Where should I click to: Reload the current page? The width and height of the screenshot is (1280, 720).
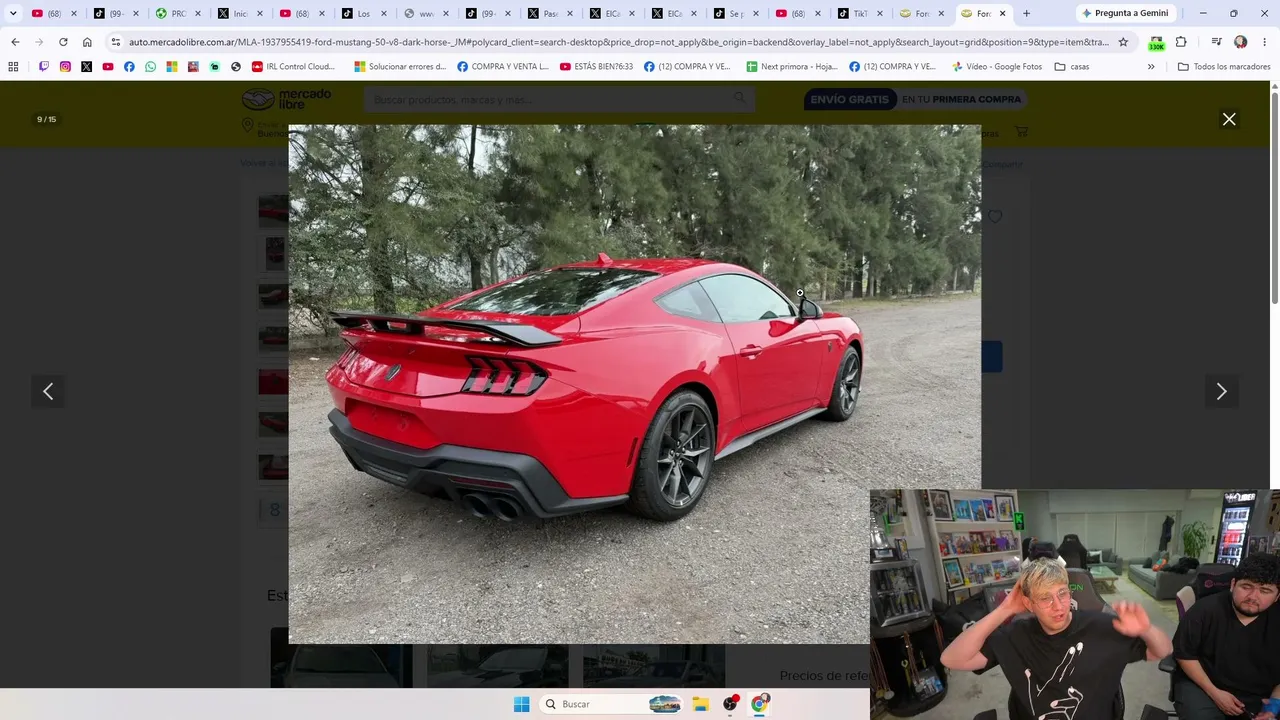click(63, 42)
